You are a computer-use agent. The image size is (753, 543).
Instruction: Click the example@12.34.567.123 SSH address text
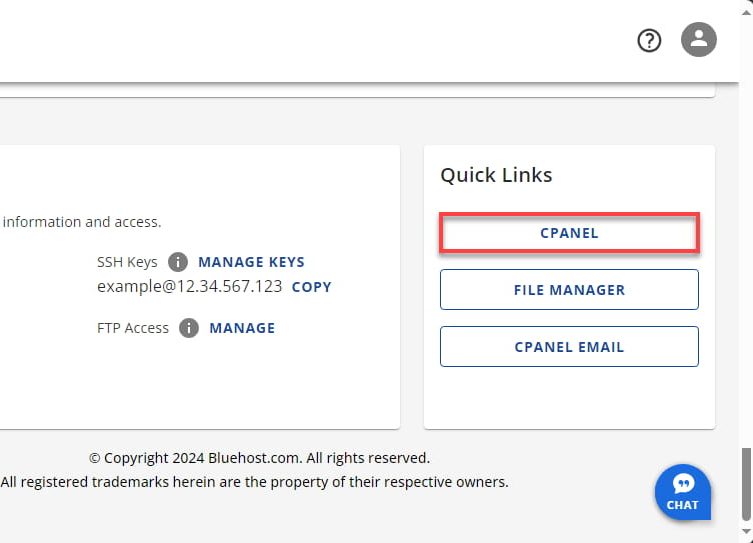point(189,286)
